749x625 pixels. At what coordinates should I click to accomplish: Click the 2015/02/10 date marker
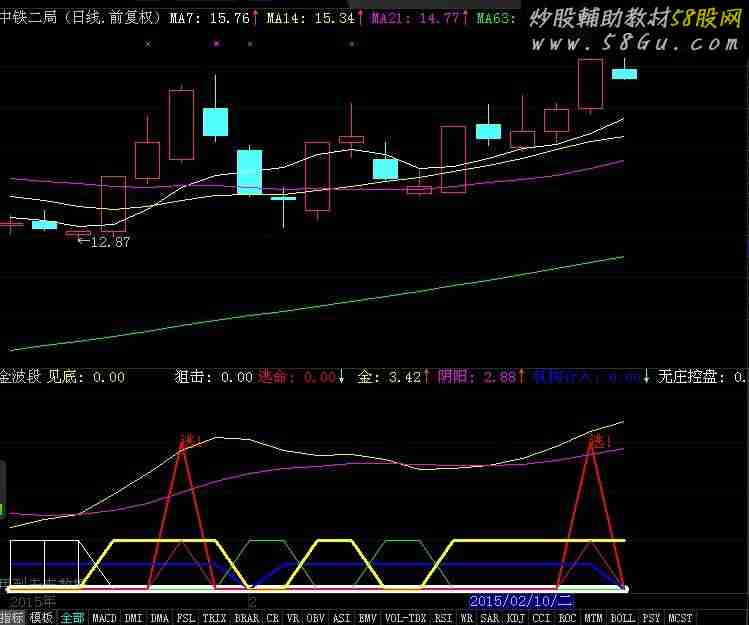520,601
